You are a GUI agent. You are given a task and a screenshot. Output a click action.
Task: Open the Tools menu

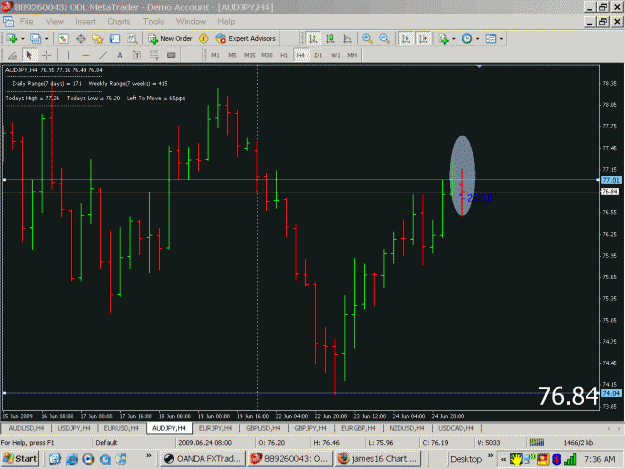[153, 22]
